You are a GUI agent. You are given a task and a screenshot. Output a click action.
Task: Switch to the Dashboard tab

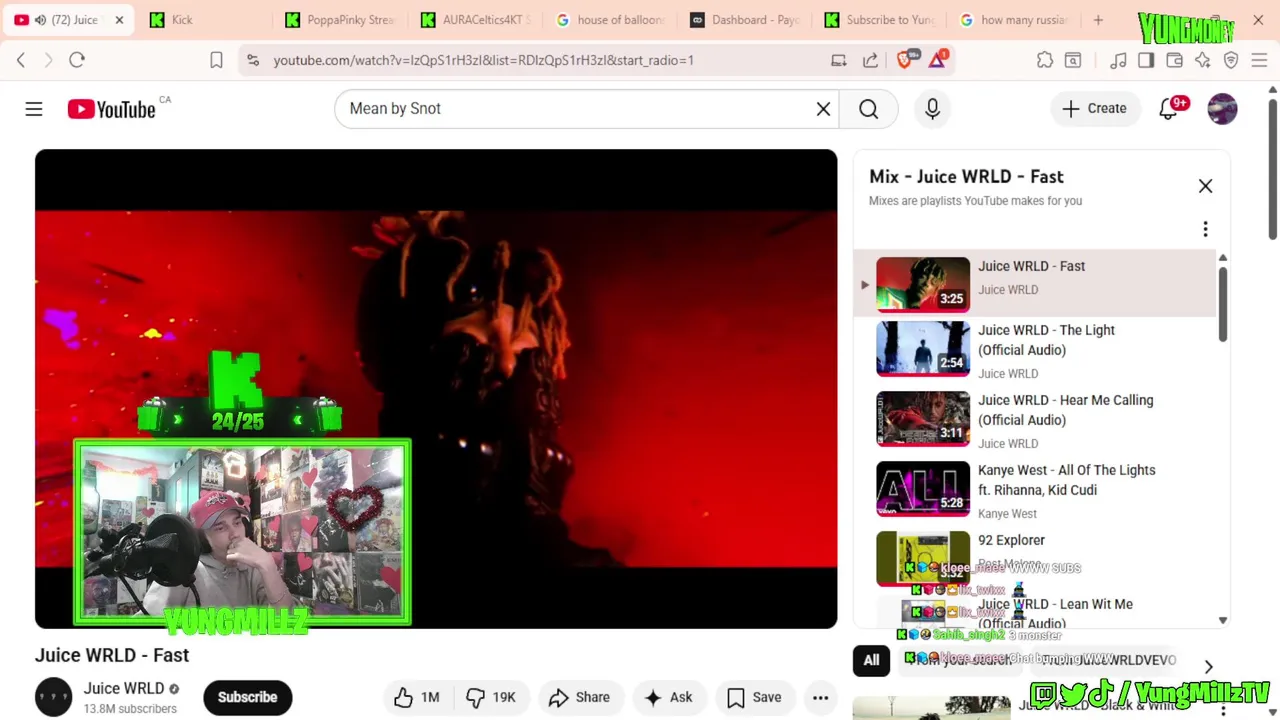point(745,20)
